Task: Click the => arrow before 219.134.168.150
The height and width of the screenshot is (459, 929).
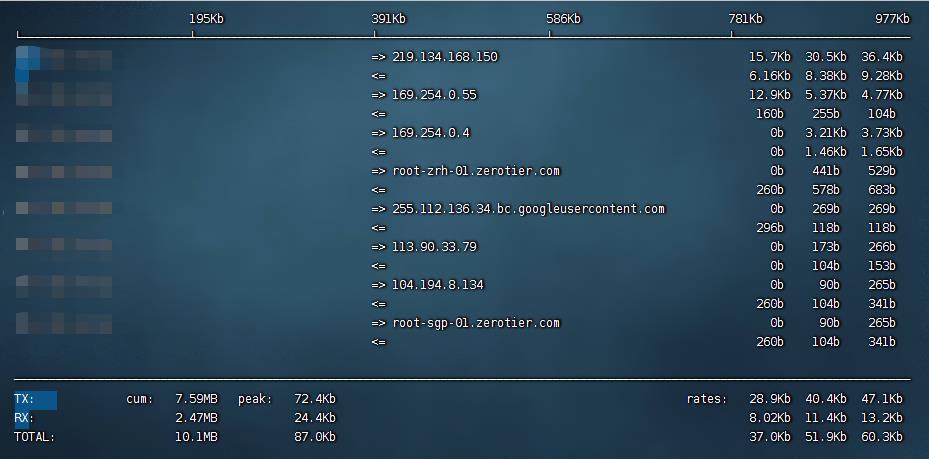Action: pyautogui.click(x=379, y=57)
